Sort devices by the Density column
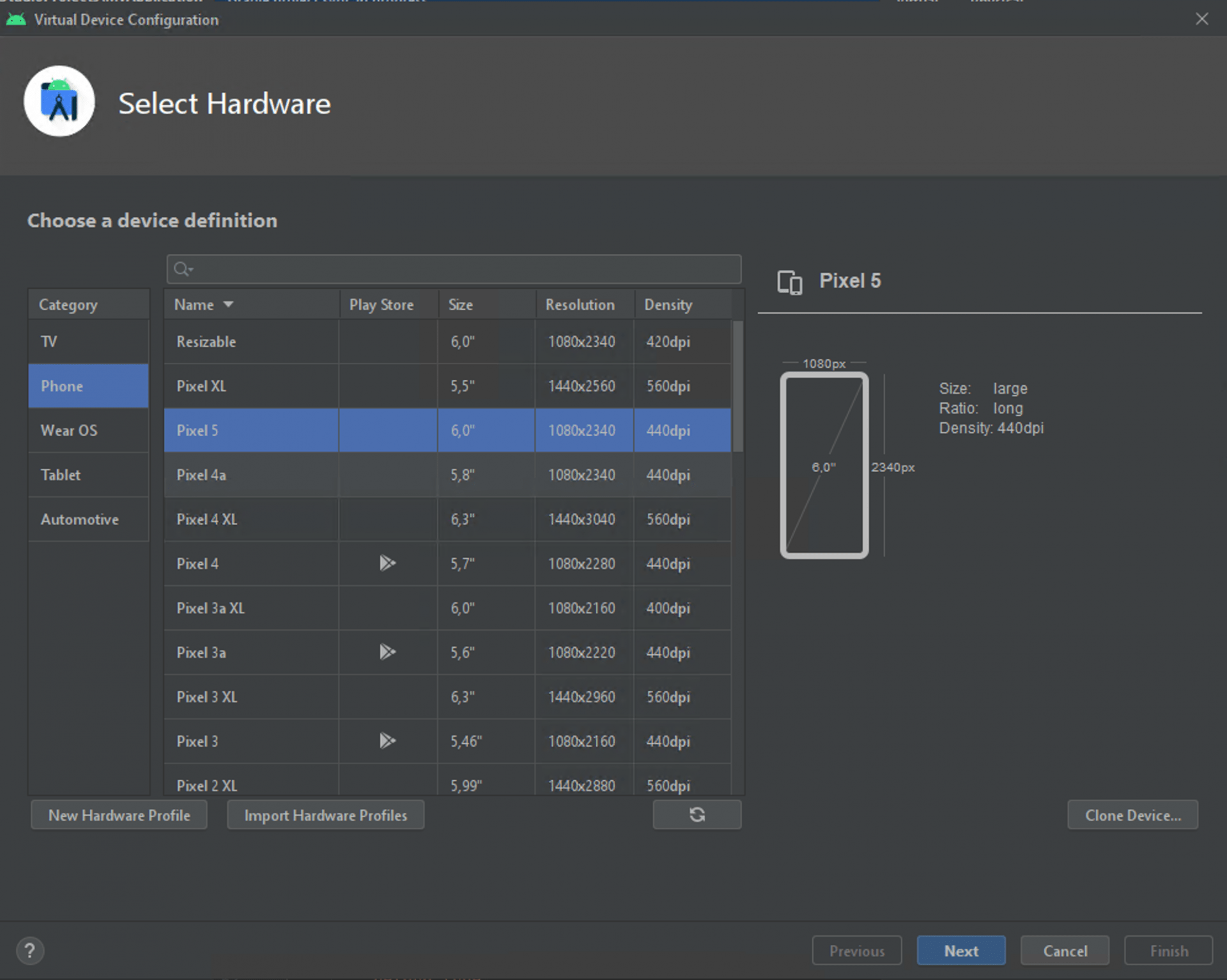The height and width of the screenshot is (980, 1227). [668, 305]
